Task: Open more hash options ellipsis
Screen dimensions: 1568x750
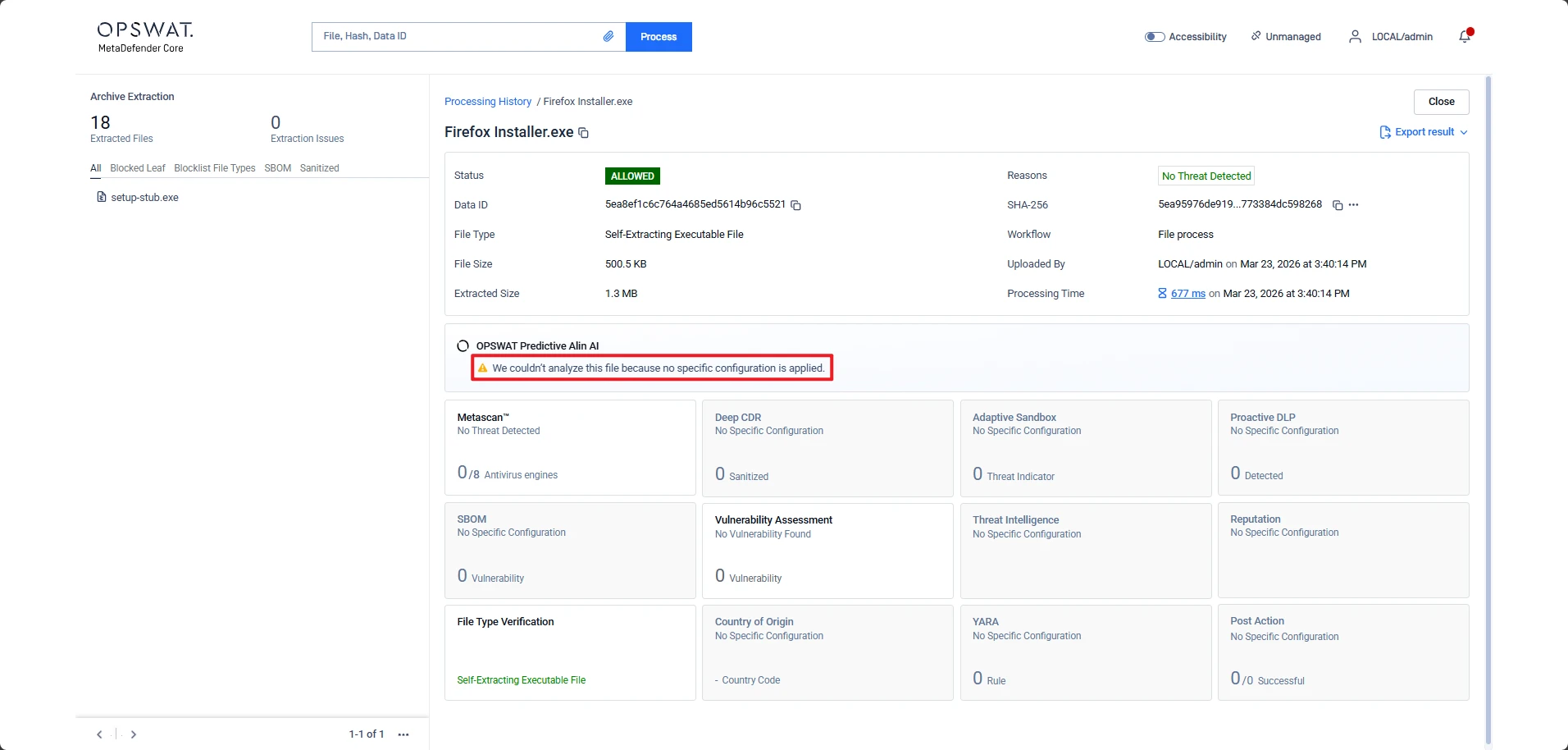Action: pyautogui.click(x=1354, y=205)
